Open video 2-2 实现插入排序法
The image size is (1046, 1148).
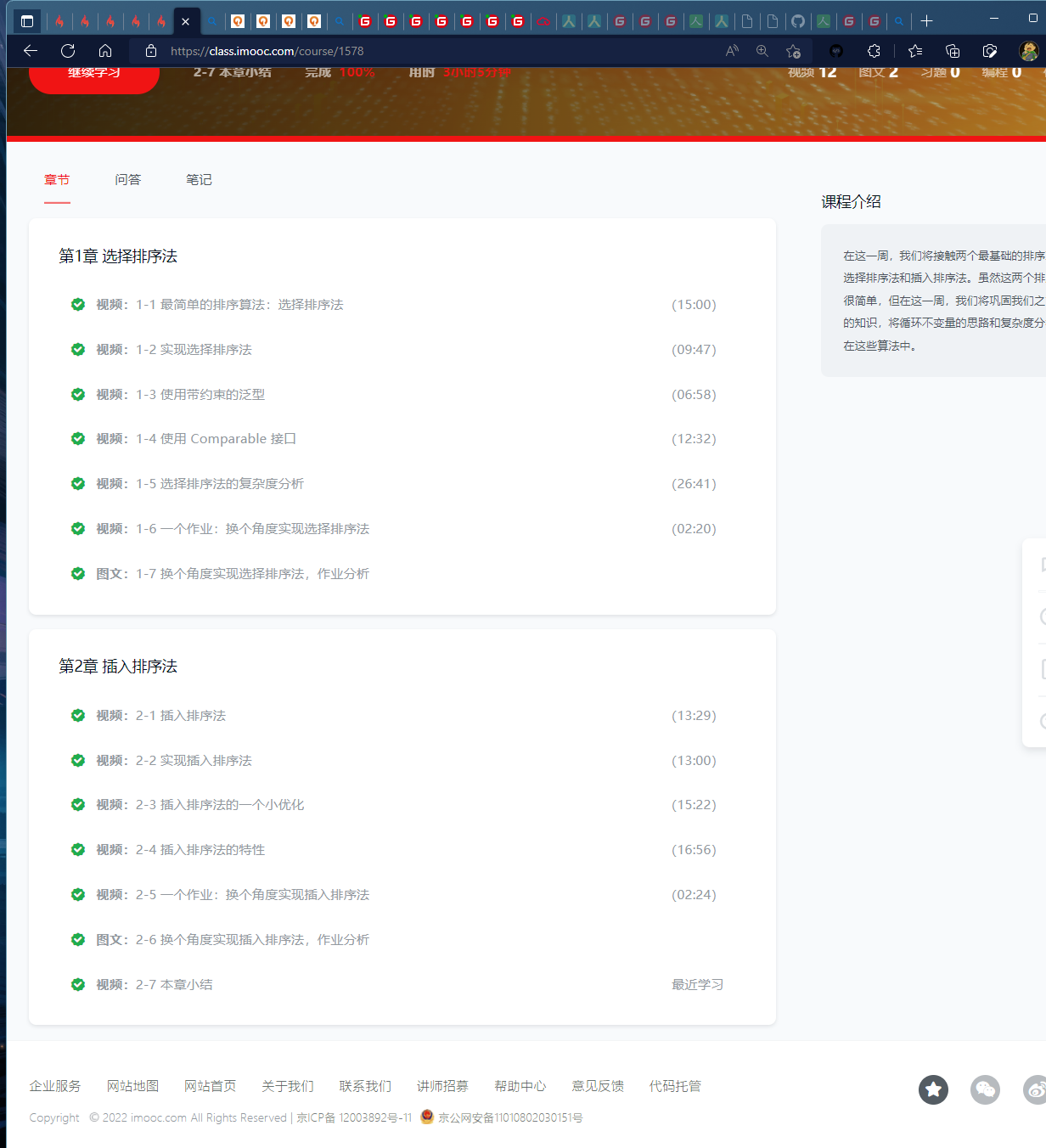point(174,761)
